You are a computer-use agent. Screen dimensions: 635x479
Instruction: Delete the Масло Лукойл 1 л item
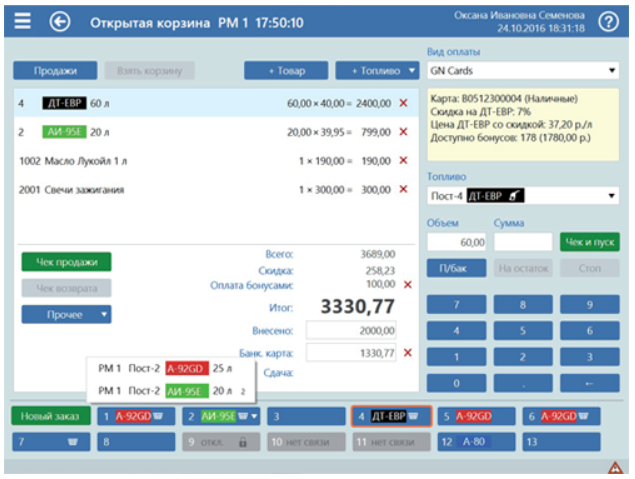(403, 160)
